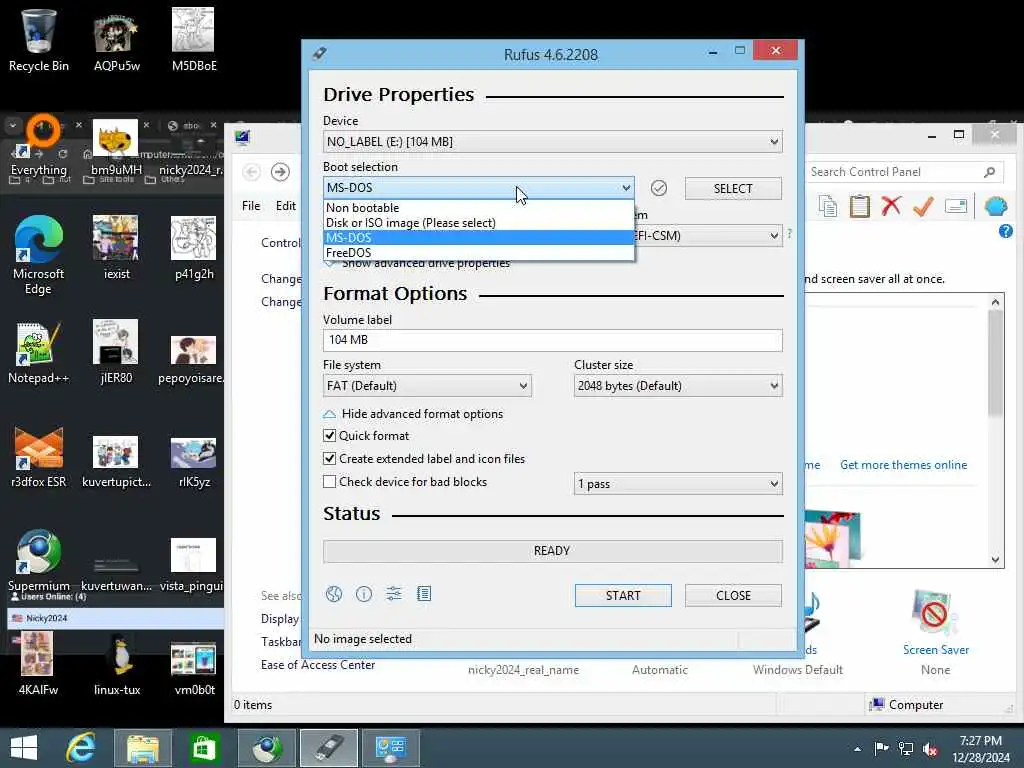Click the properties card icon in Control Panel toolbar
Viewport: 1024px width, 768px height.
[x=955, y=206]
